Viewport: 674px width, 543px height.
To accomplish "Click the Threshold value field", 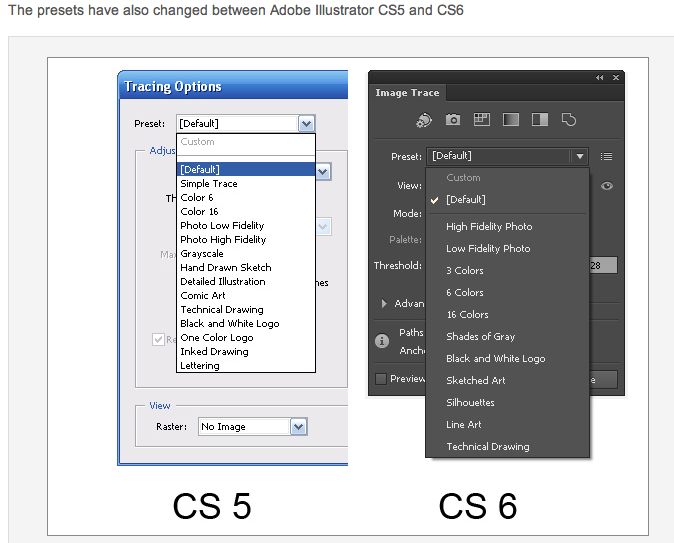I will pos(603,265).
